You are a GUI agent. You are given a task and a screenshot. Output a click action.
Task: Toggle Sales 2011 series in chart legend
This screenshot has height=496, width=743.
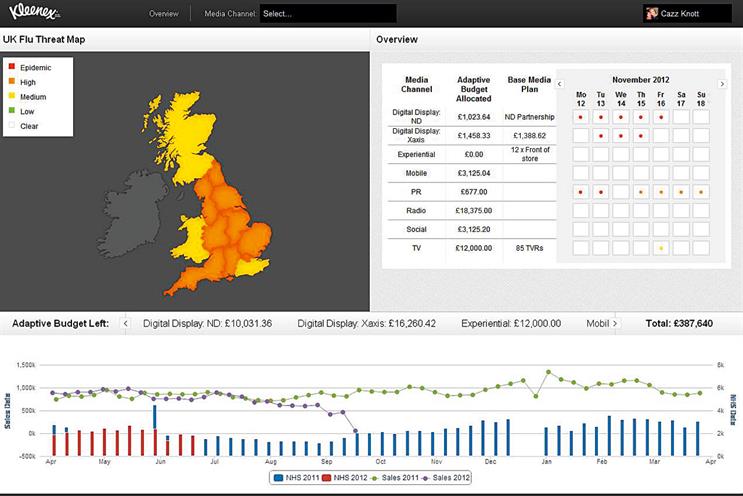pyautogui.click(x=395, y=478)
